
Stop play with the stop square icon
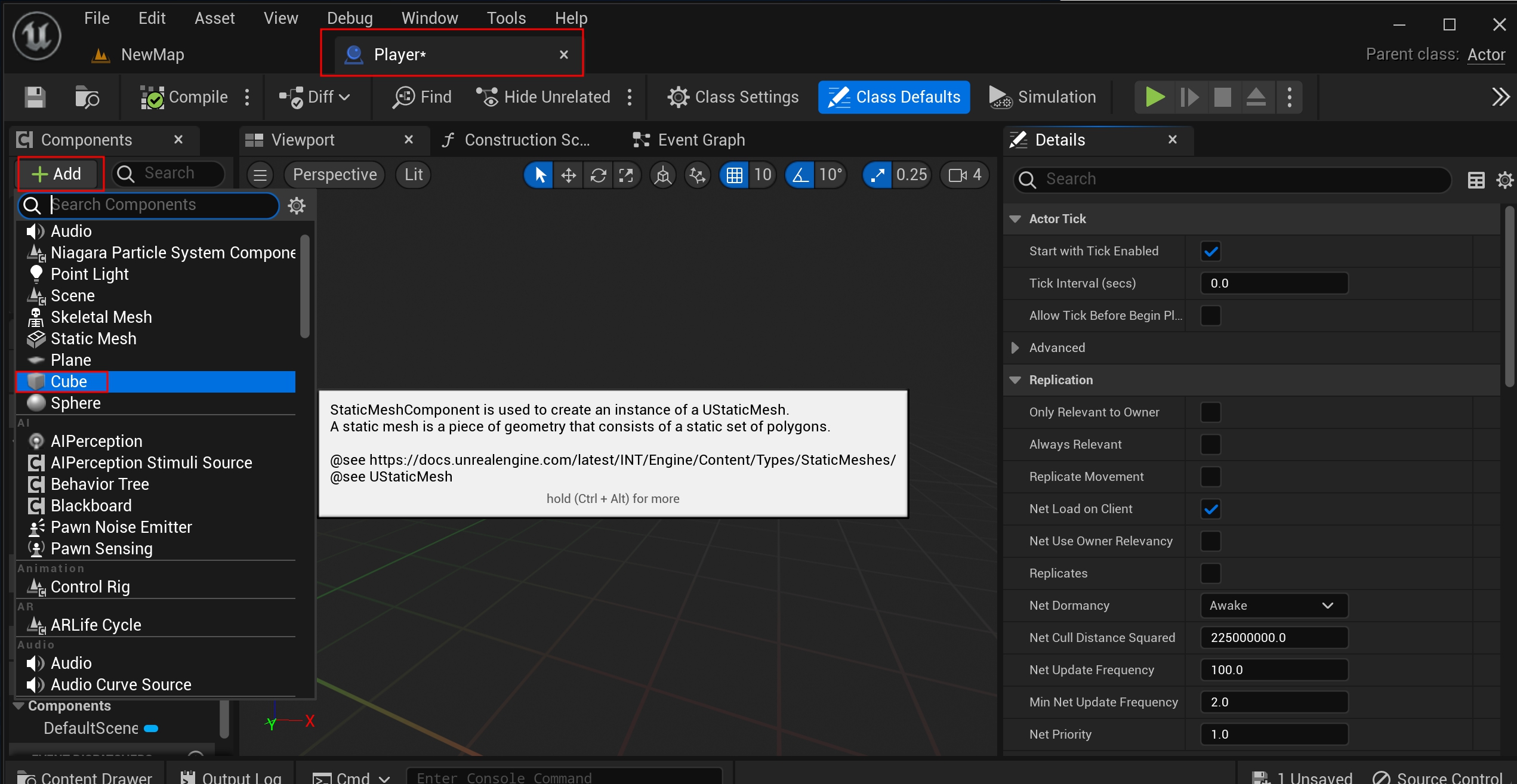click(1222, 97)
